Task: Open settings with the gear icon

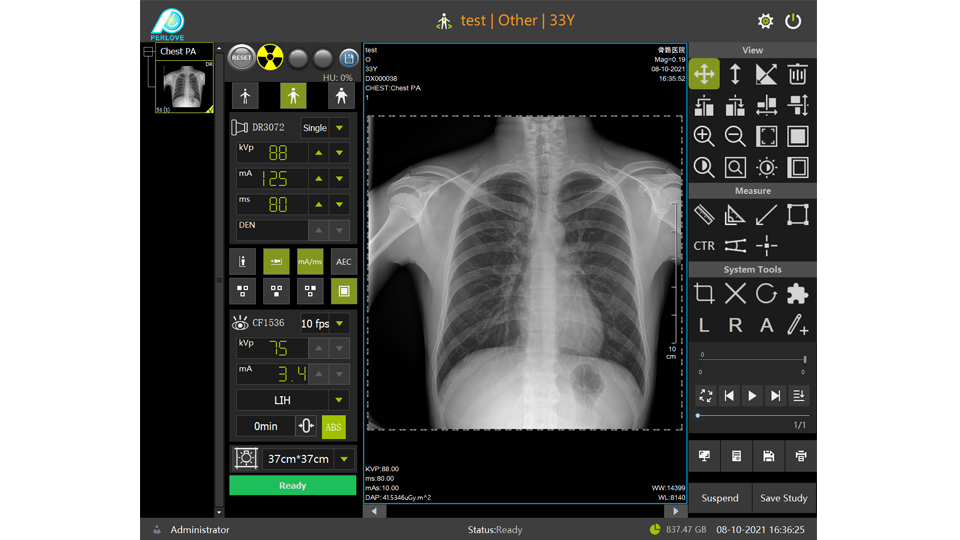Action: pyautogui.click(x=765, y=21)
